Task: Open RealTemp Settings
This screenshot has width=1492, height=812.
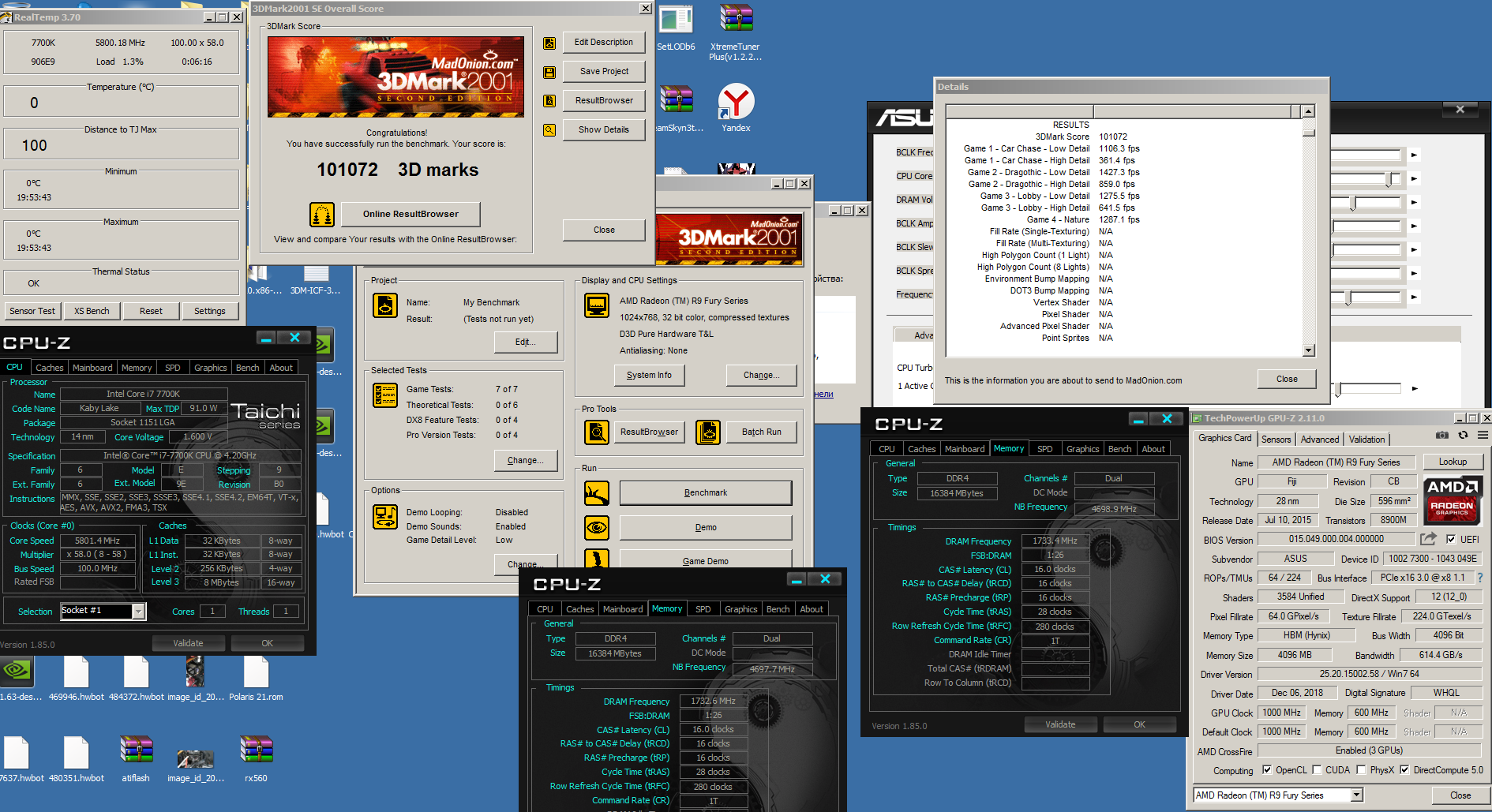Action: click(210, 311)
